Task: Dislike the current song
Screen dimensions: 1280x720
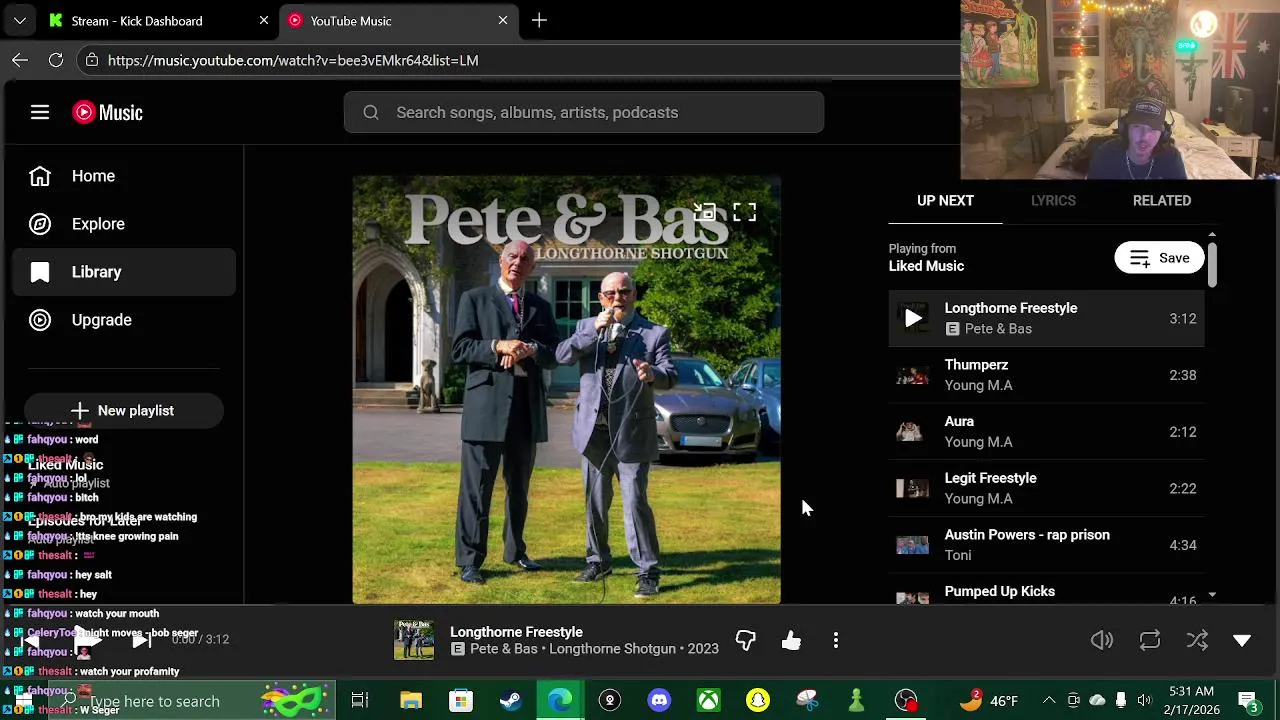Action: click(x=745, y=640)
